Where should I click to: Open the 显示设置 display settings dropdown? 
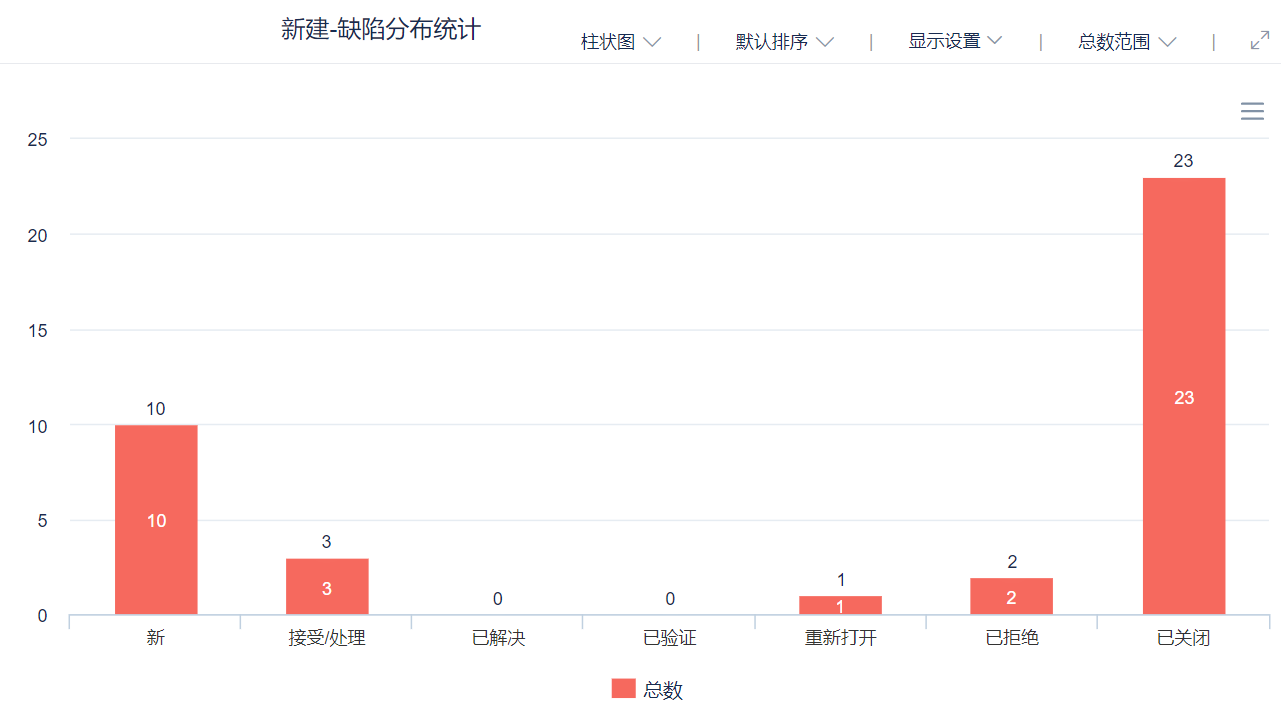955,41
